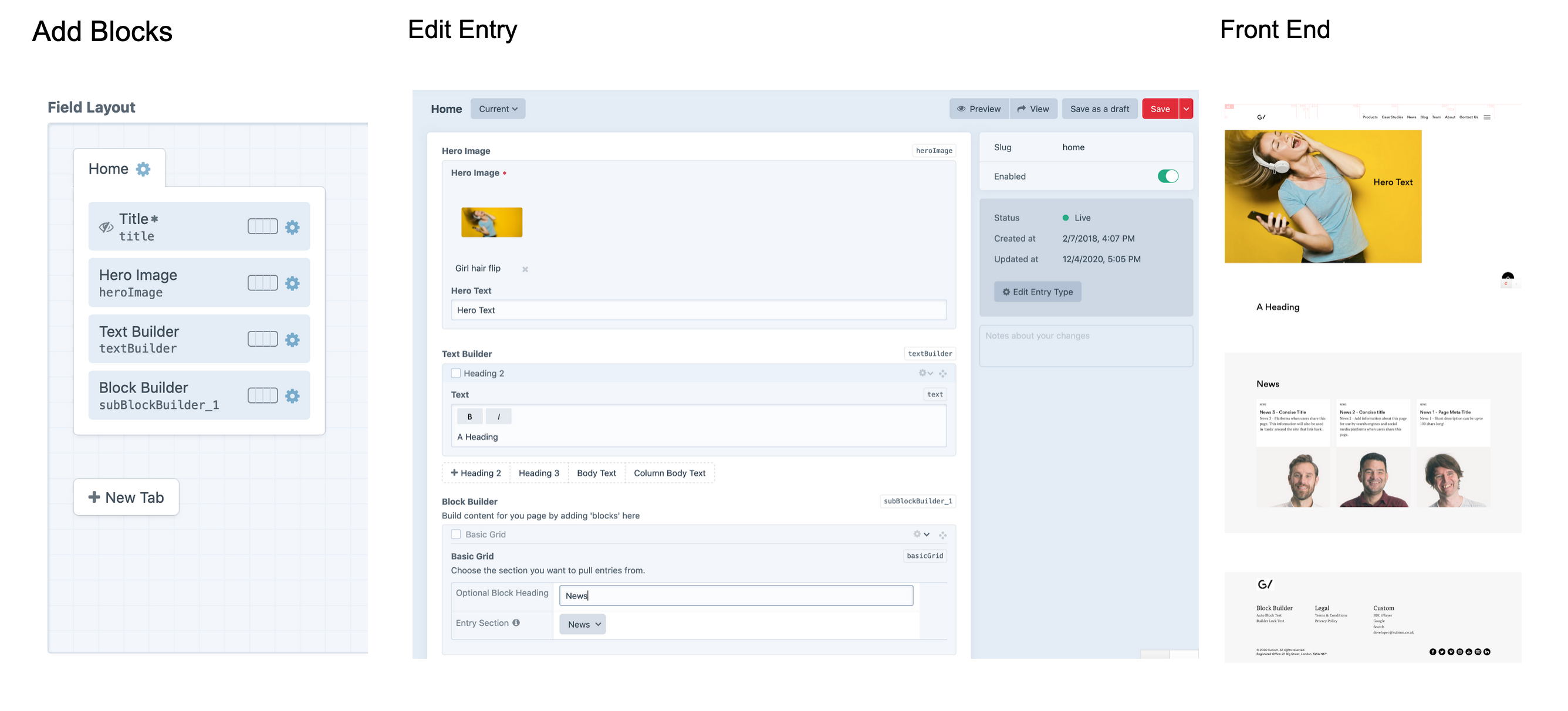The image size is (1568, 711).
Task: Apply bold in the Text editor
Action: point(469,417)
